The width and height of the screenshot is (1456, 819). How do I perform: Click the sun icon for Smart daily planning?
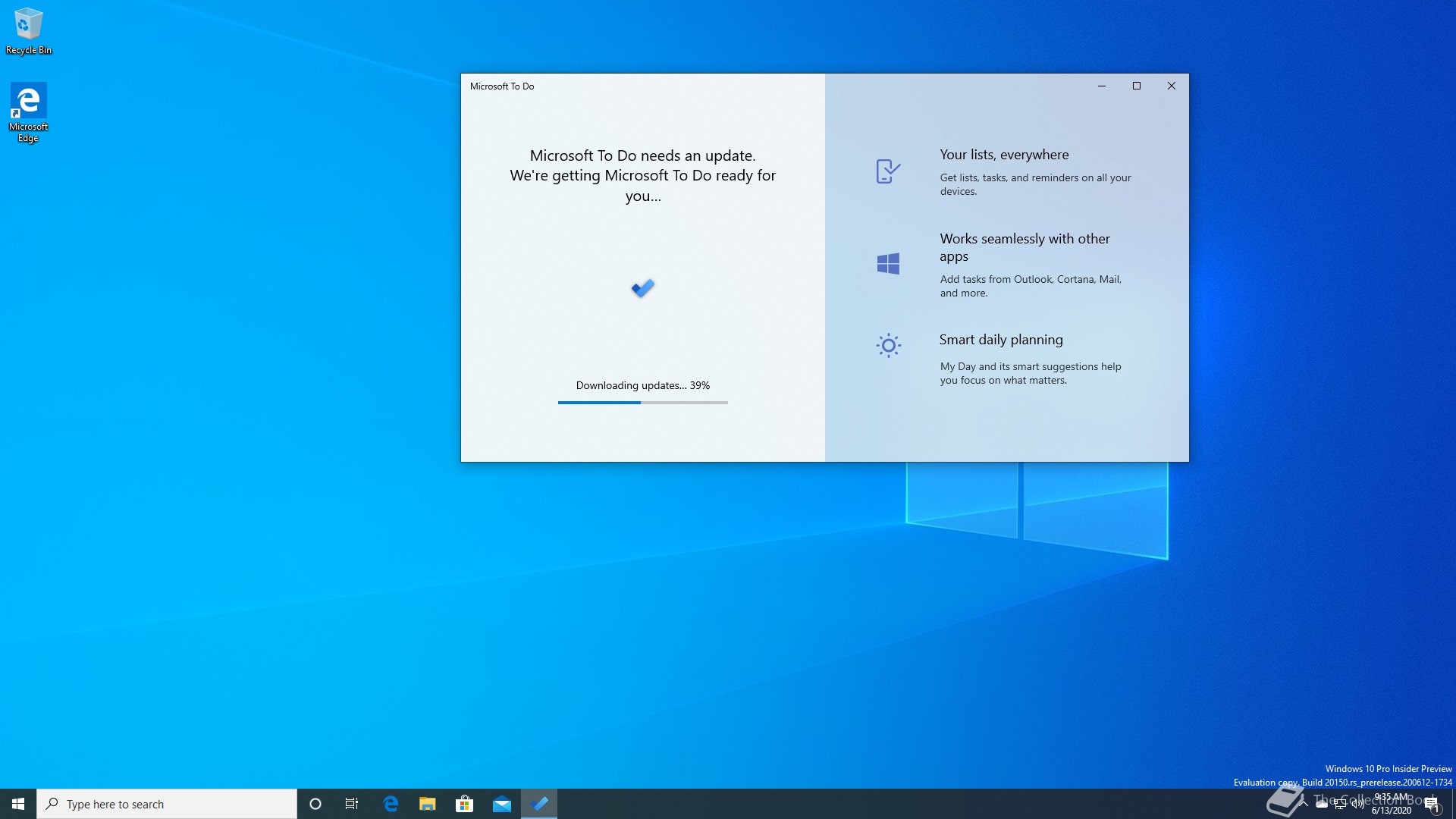pos(888,345)
